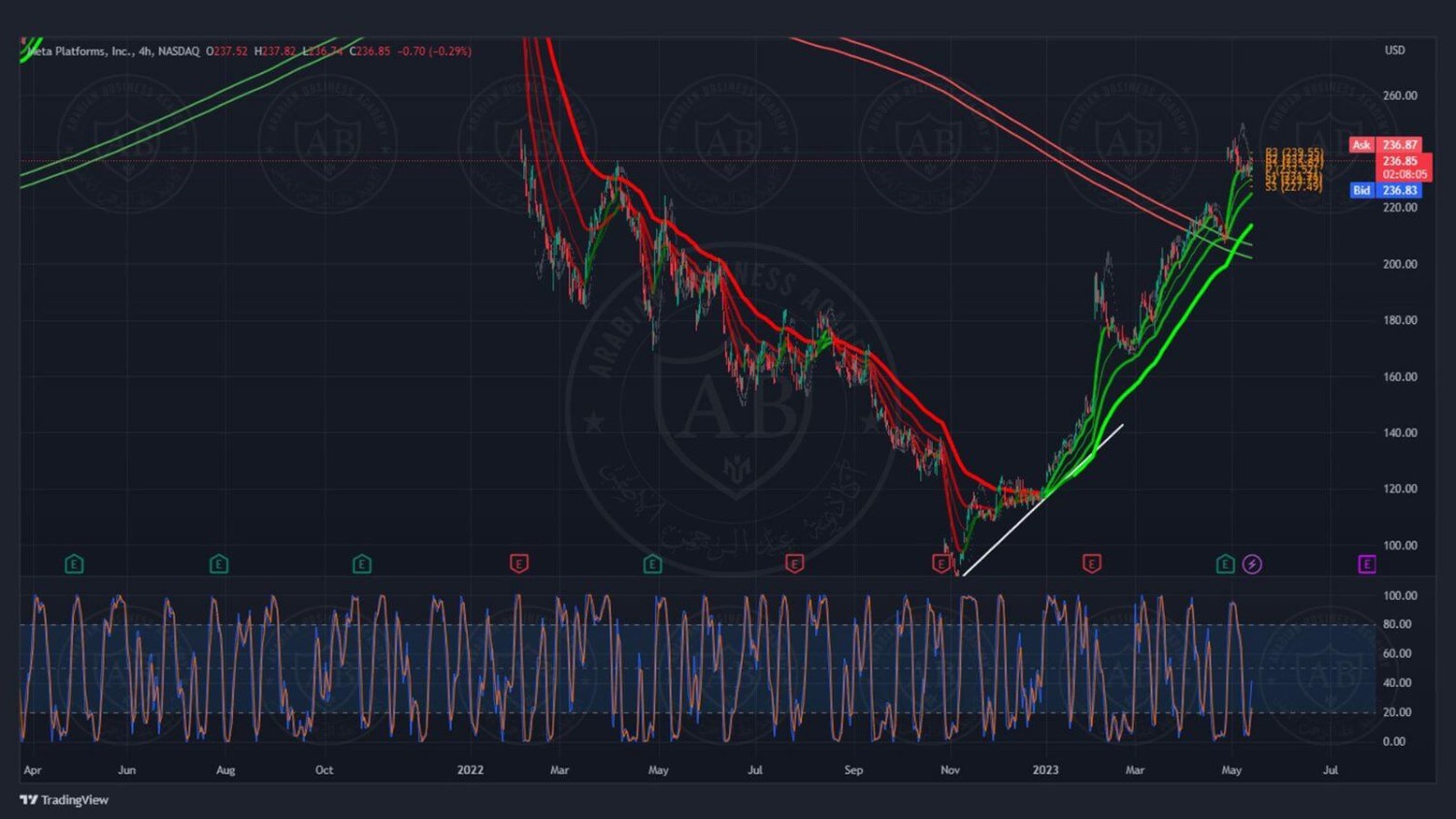This screenshot has height=819, width=1456.
Task: Click the green earnings marker near May 2023
Action: (x=1226, y=564)
